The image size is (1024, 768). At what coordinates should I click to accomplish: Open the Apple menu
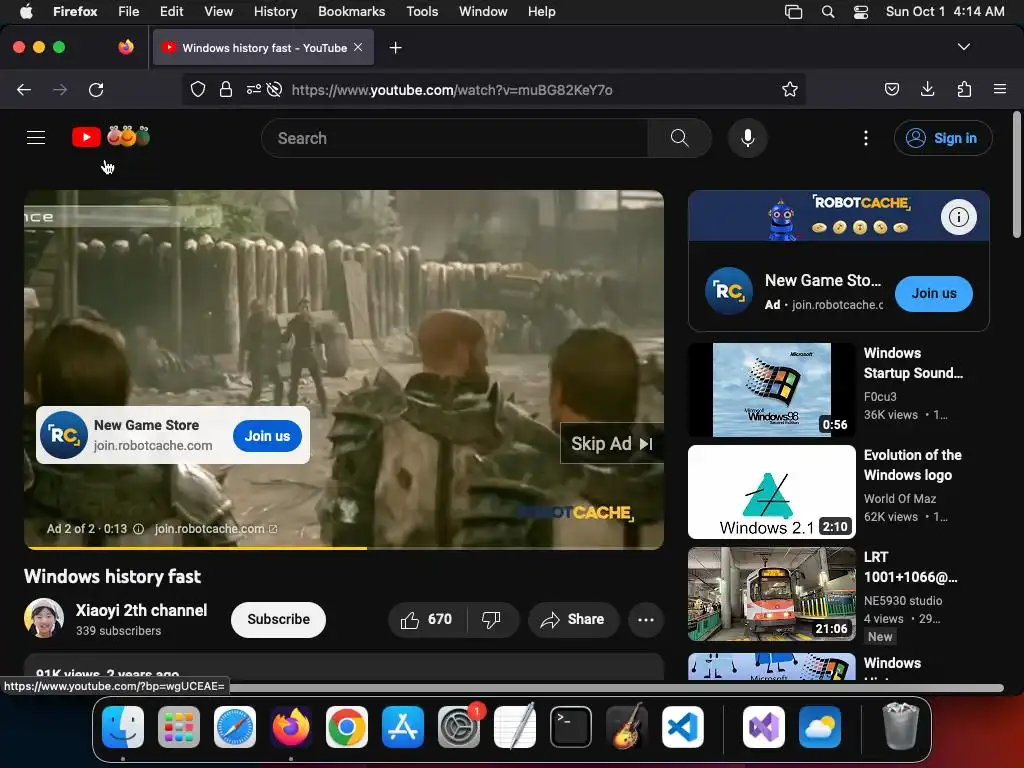[26, 12]
